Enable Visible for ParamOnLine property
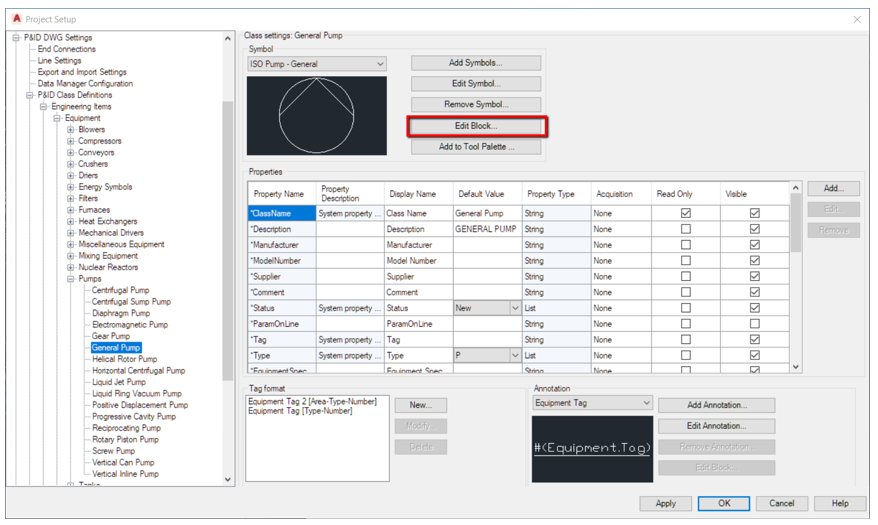 (754, 324)
